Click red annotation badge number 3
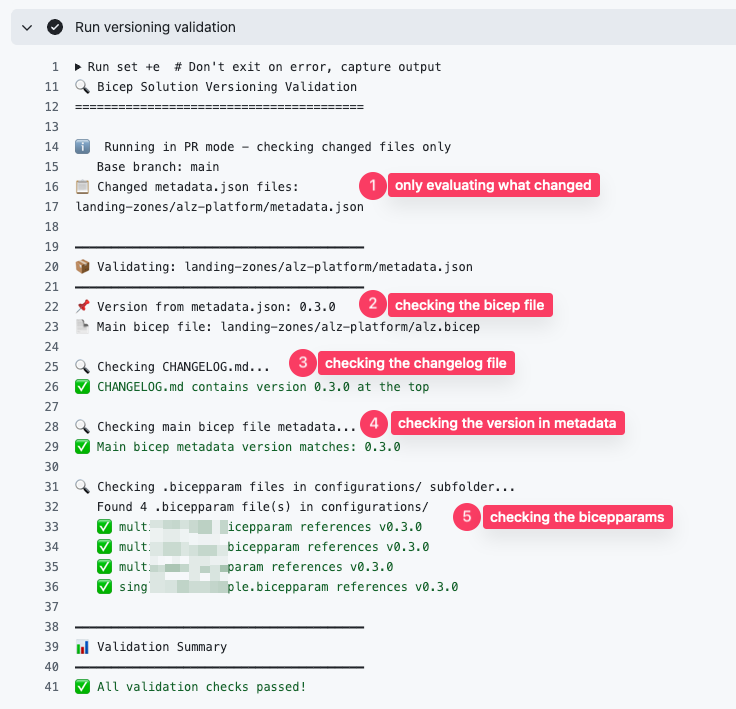 click(302, 363)
